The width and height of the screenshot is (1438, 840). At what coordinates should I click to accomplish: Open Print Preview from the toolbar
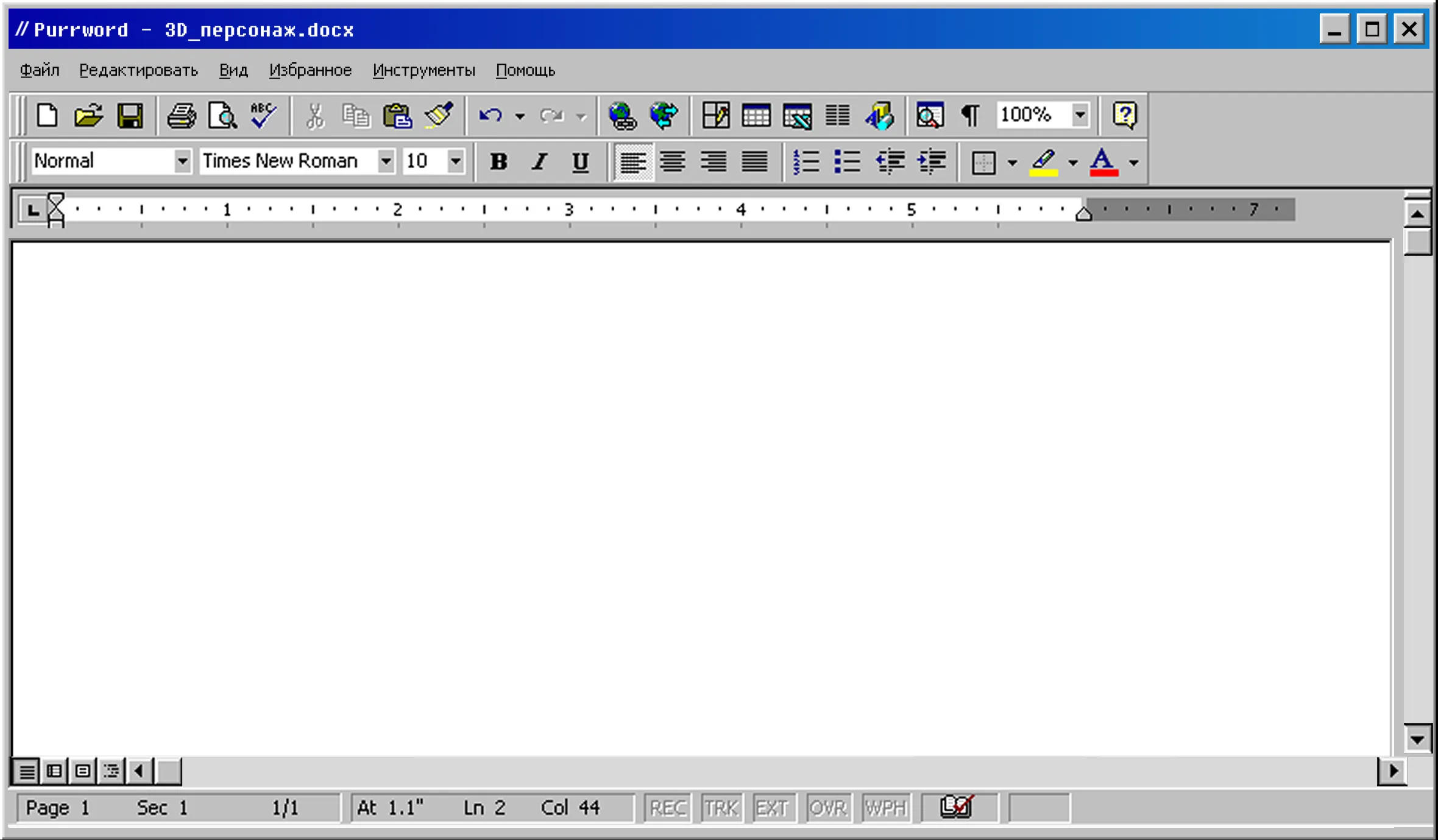tap(222, 115)
